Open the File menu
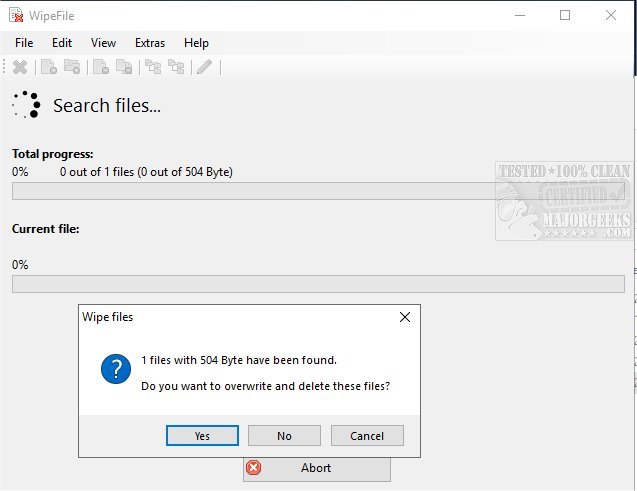The image size is (637, 491). (x=24, y=43)
